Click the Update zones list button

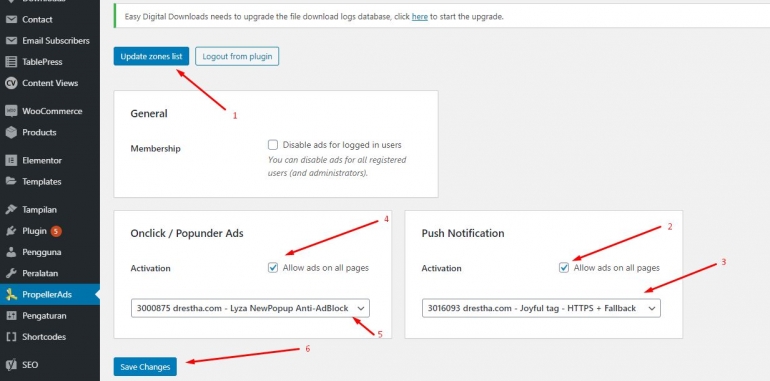[151, 56]
